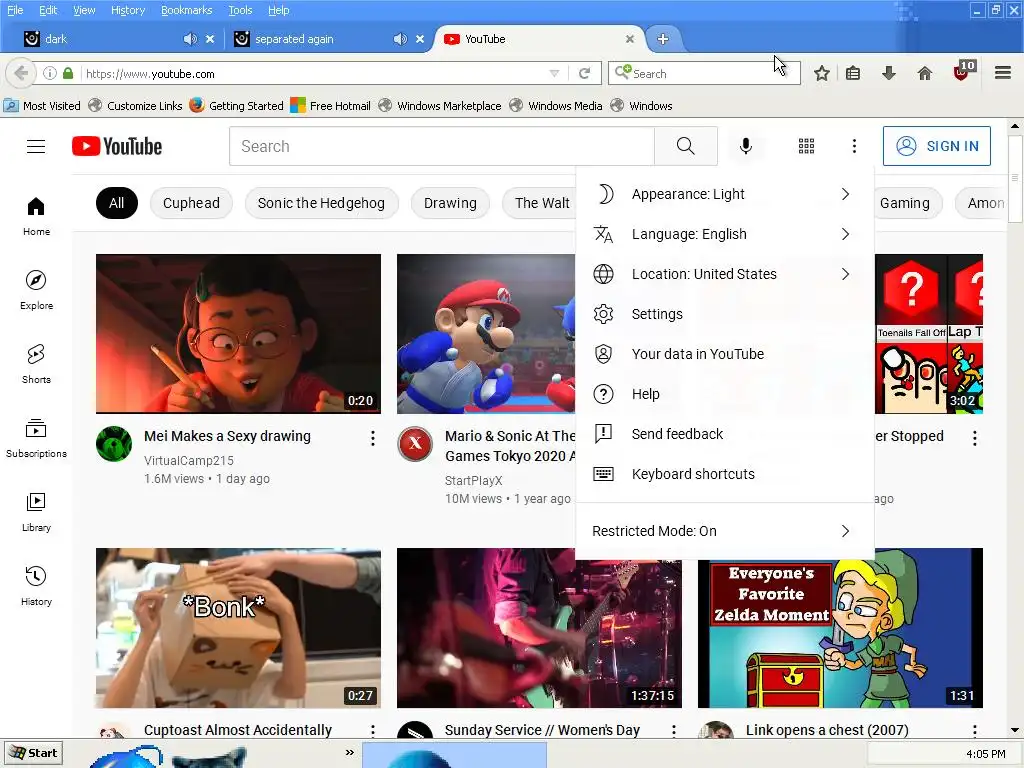Reload the page with refresh icon
The image size is (1024, 768).
[x=584, y=73]
